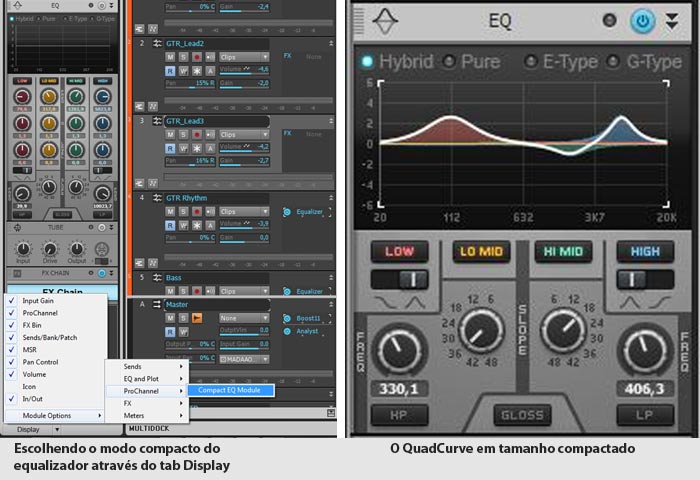Toggle LOW band button in large EQ
The image size is (700, 480).
click(400, 251)
